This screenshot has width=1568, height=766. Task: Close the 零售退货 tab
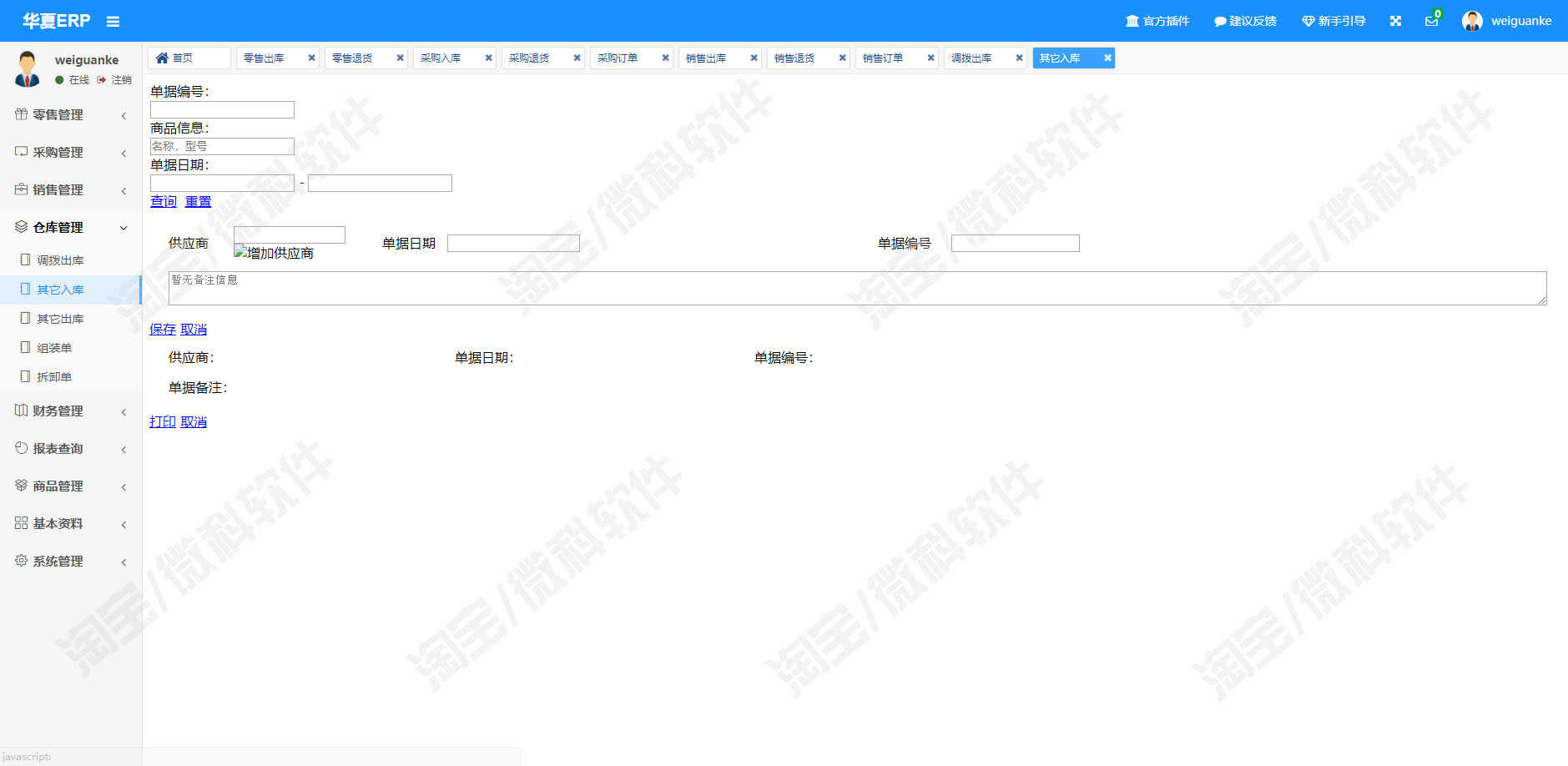pos(400,58)
